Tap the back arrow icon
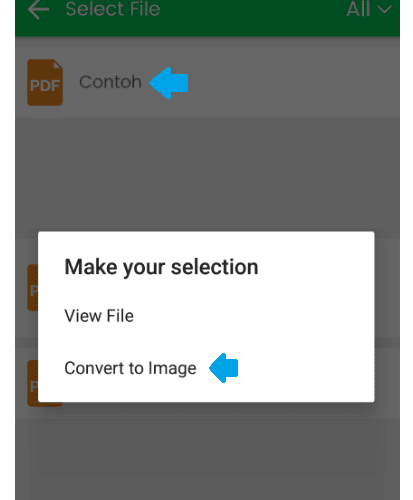This screenshot has width=413, height=500. (38, 9)
